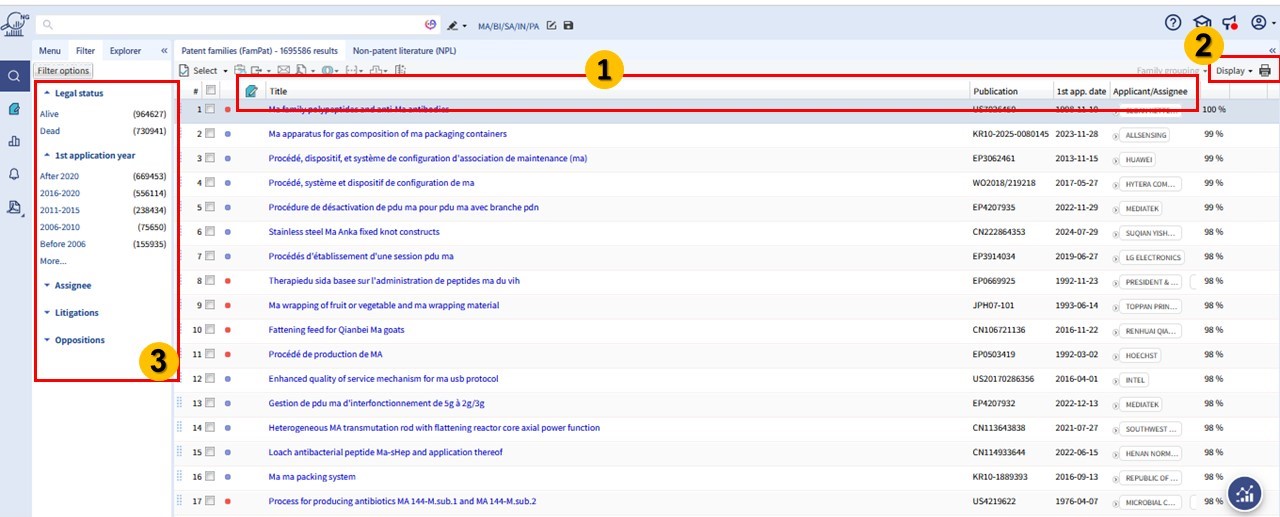The width and height of the screenshot is (1280, 517).
Task: Save the query with the floppy disk icon
Action: 568,25
